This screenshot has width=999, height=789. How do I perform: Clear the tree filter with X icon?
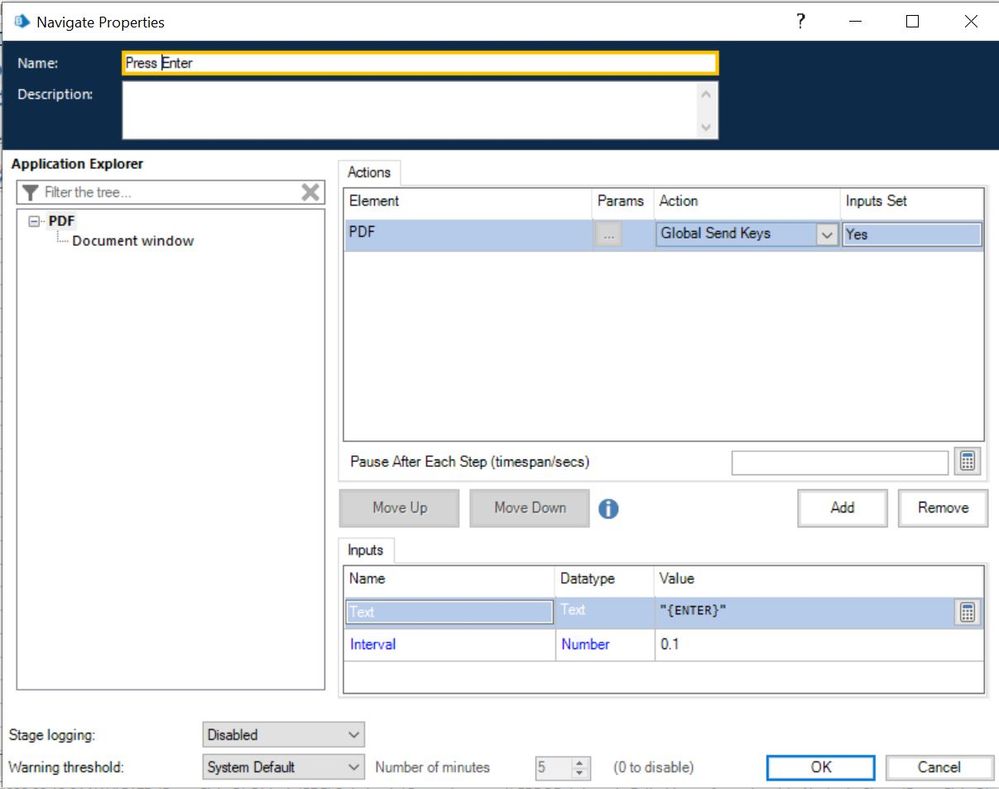point(311,192)
